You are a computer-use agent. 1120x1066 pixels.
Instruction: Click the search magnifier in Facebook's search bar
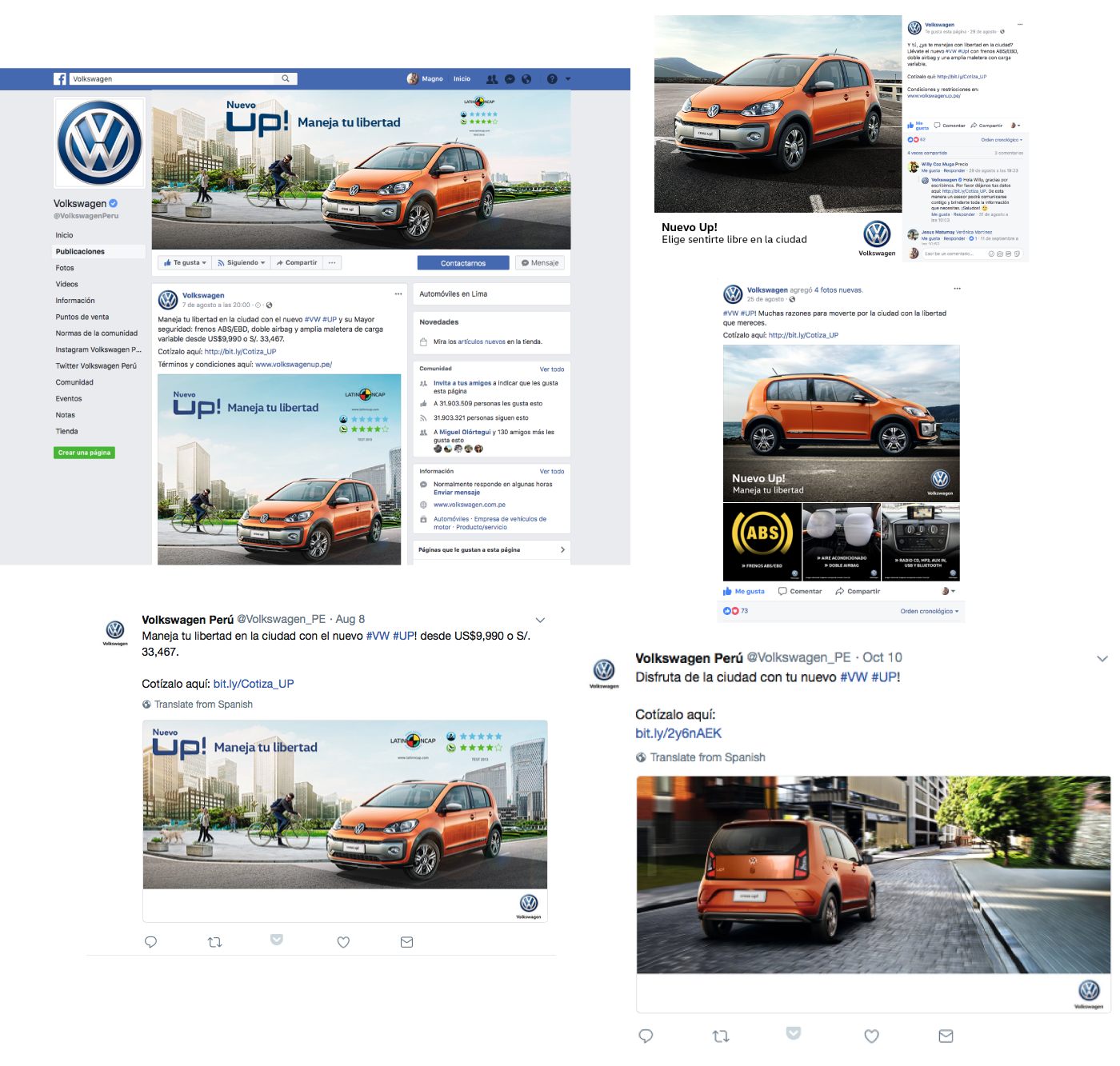pyautogui.click(x=286, y=78)
